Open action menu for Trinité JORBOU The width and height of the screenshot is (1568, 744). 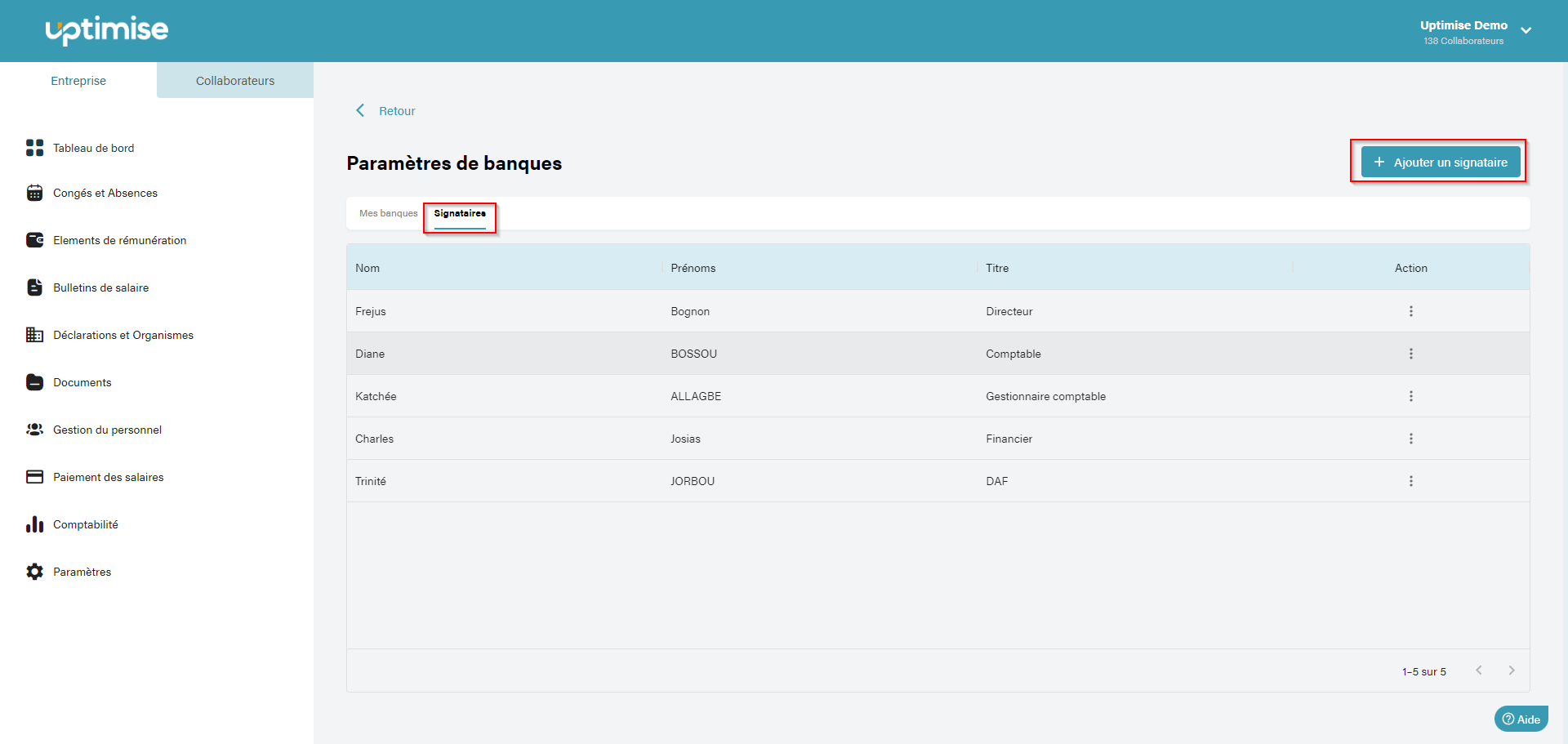pyautogui.click(x=1410, y=481)
